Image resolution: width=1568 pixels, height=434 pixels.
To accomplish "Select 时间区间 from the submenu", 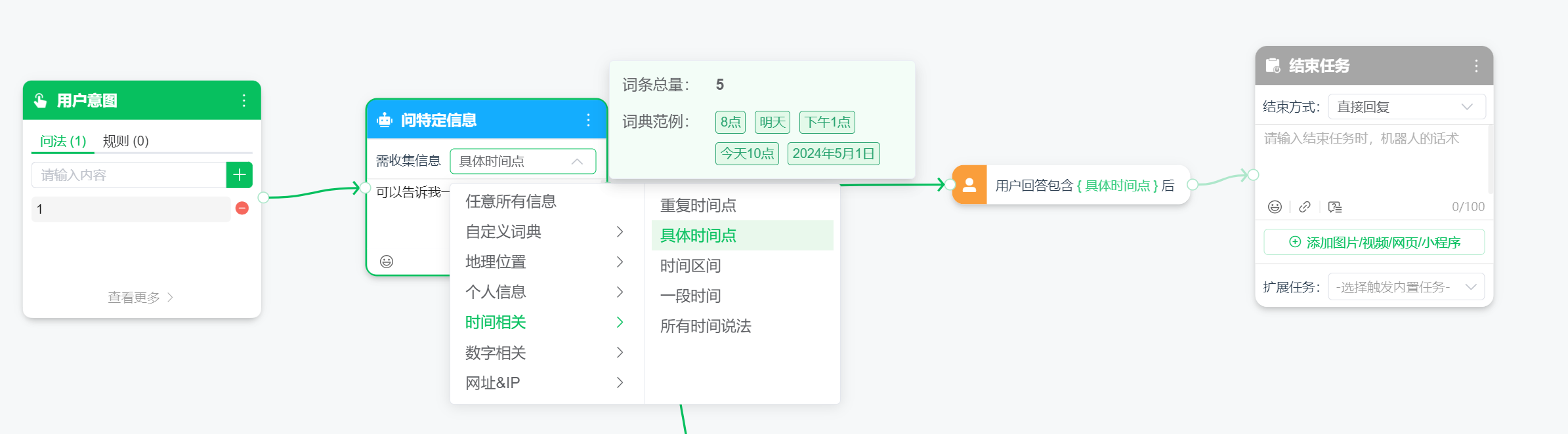I will pyautogui.click(x=690, y=266).
